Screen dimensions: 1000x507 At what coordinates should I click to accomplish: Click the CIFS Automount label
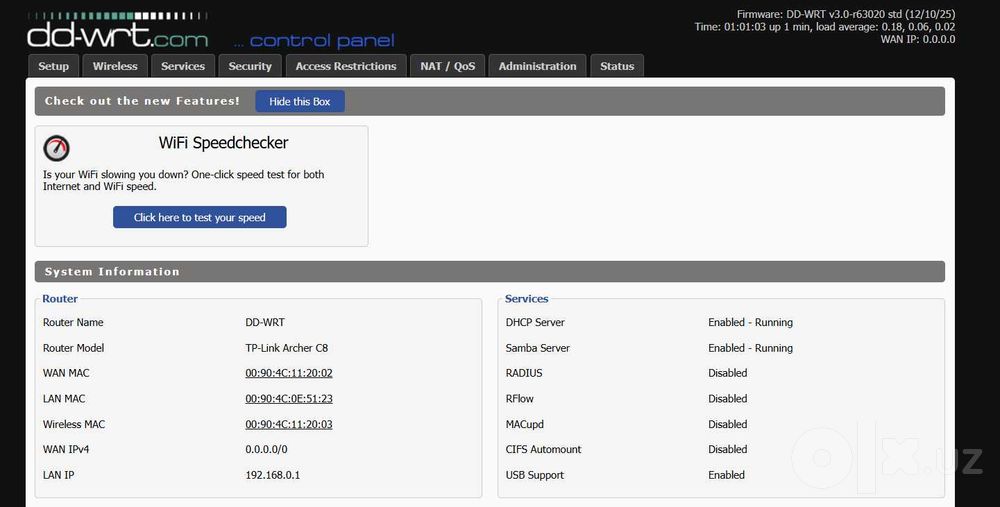coord(543,449)
